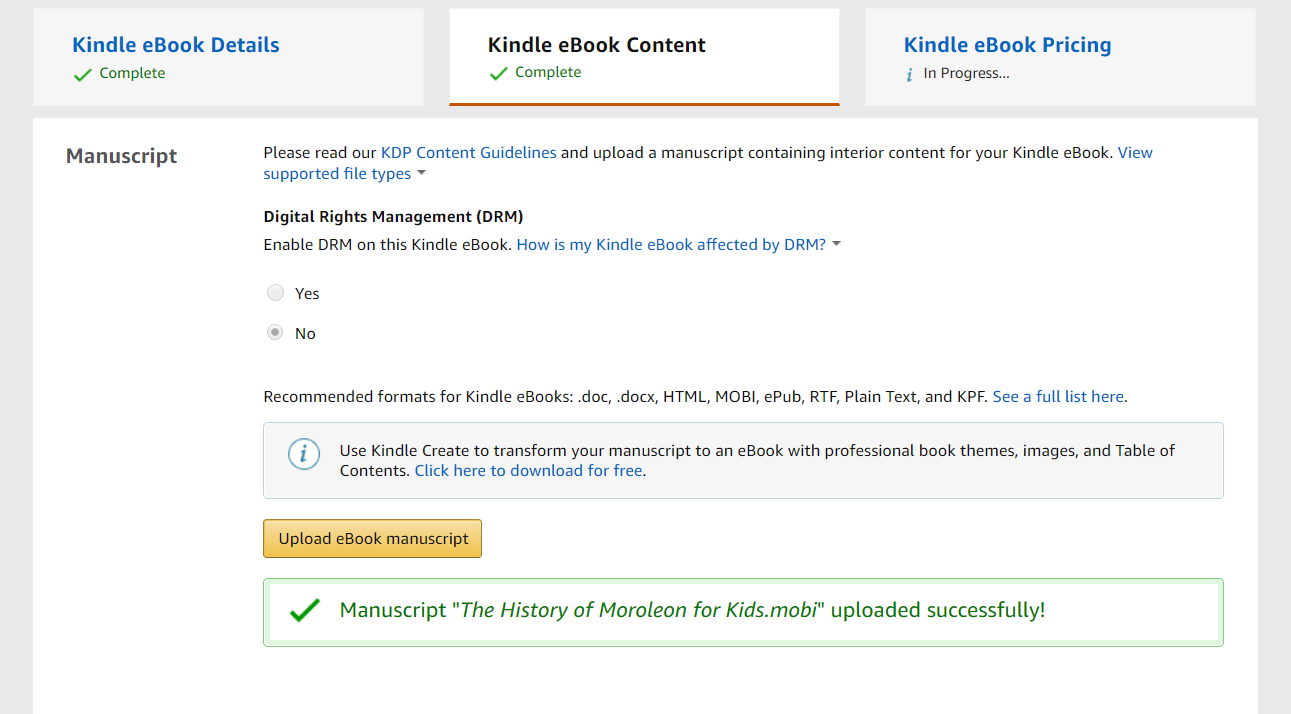
Task: Click the View supported file types link
Action: coord(337,174)
